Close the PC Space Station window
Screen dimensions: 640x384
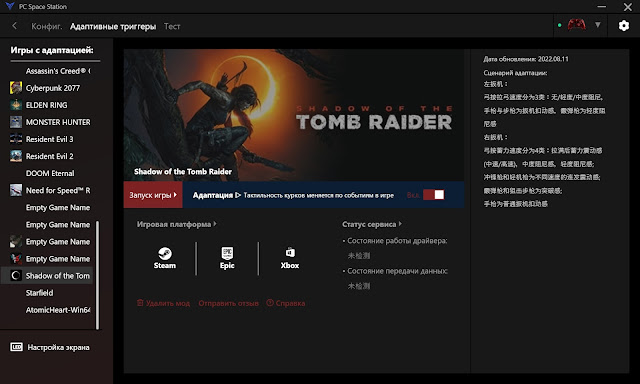point(628,7)
